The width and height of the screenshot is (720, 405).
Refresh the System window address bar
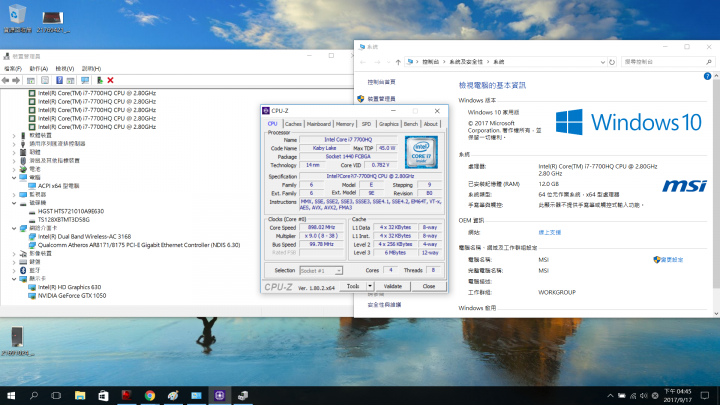click(612, 62)
